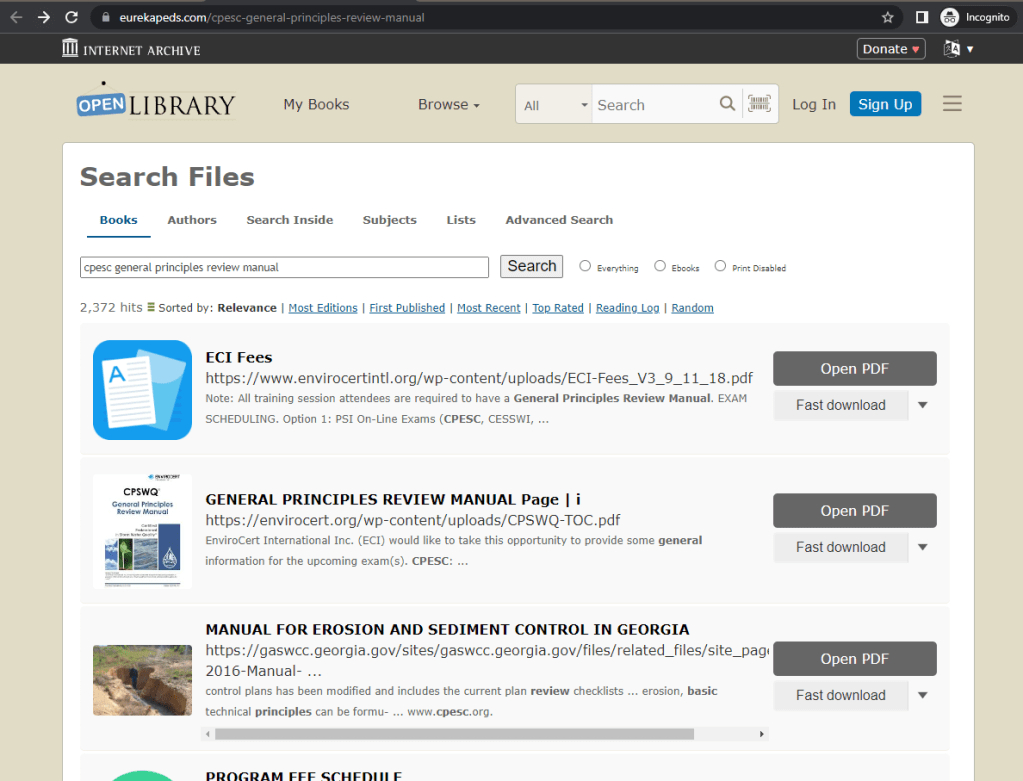Expand download options arrow for ECI Fees
Viewport: 1023px width, 781px height.
(x=922, y=405)
